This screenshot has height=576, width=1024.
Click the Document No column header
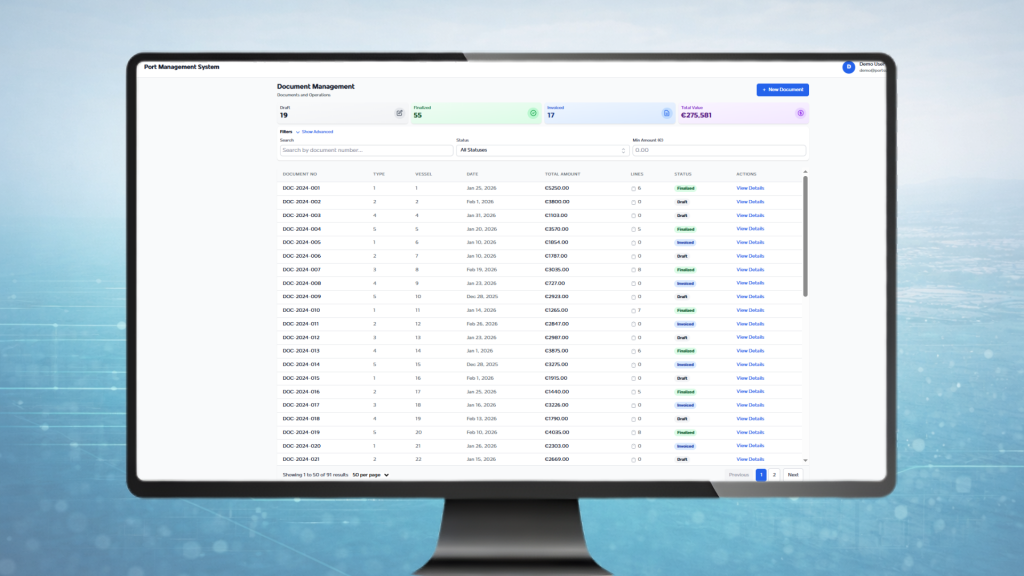(300, 174)
